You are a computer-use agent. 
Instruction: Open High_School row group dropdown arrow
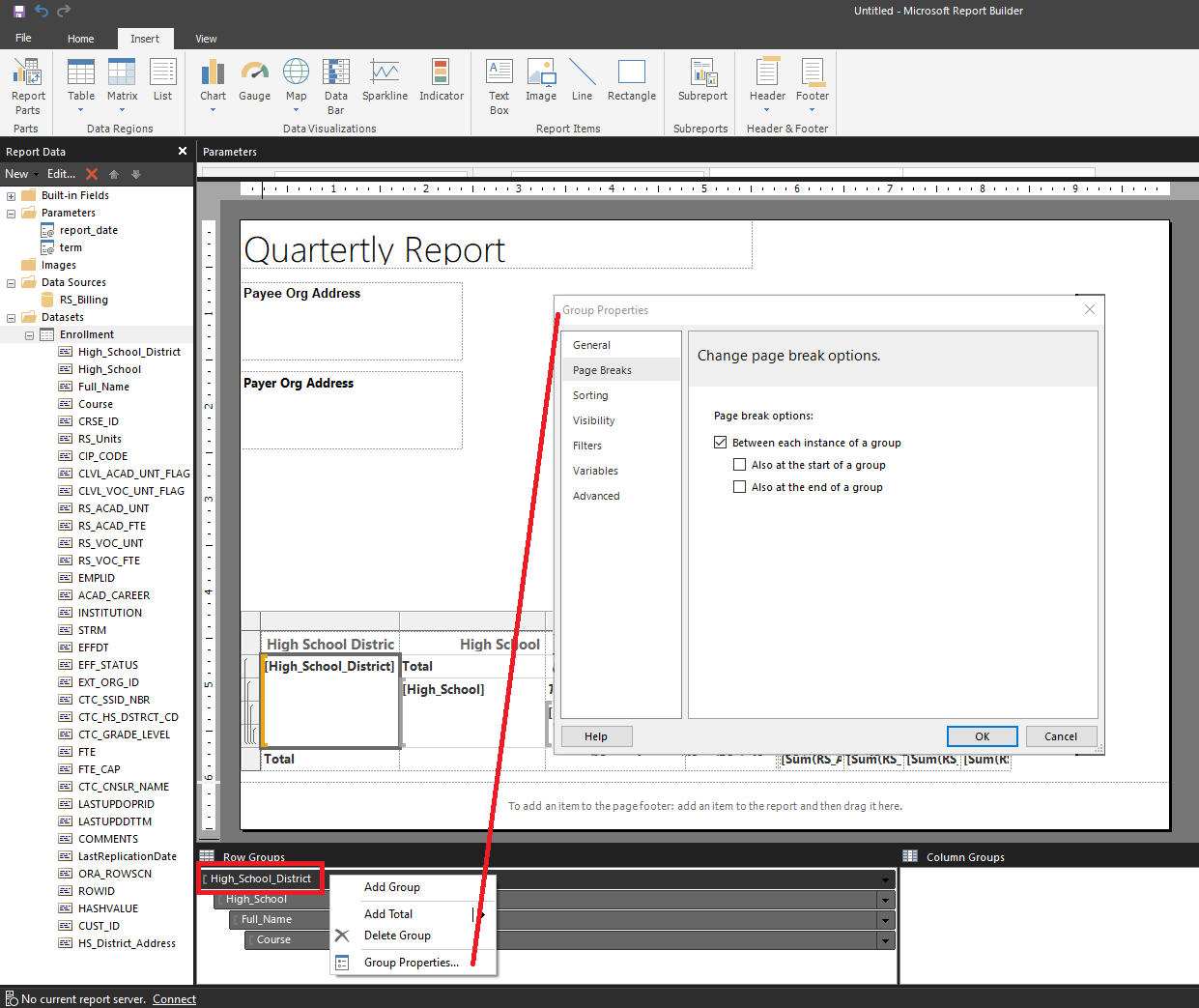pyautogui.click(x=885, y=900)
